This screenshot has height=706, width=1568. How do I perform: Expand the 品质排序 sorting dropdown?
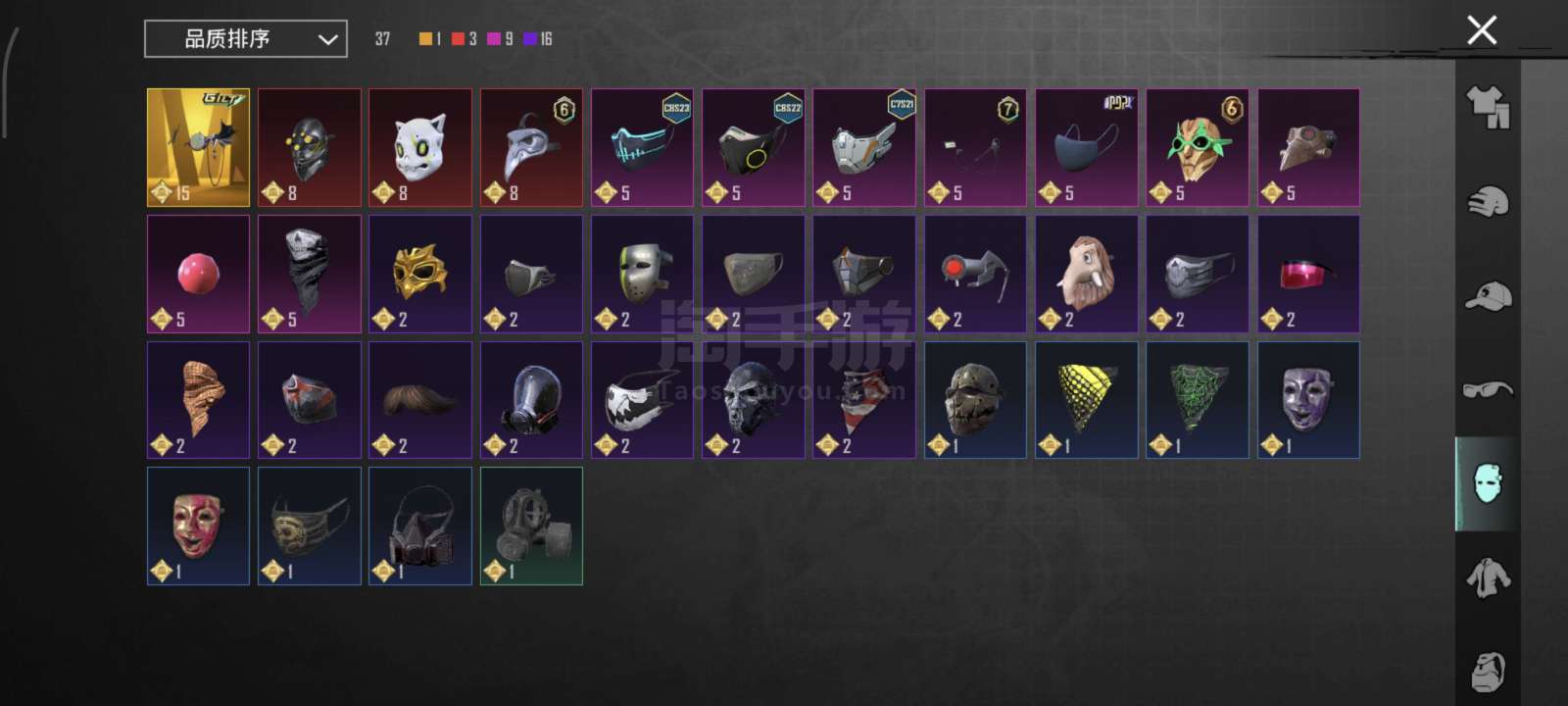(246, 39)
